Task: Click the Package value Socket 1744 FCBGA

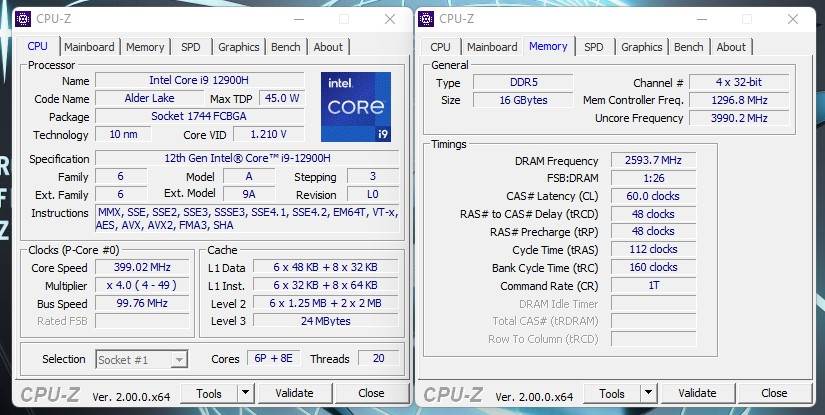Action: [199, 116]
